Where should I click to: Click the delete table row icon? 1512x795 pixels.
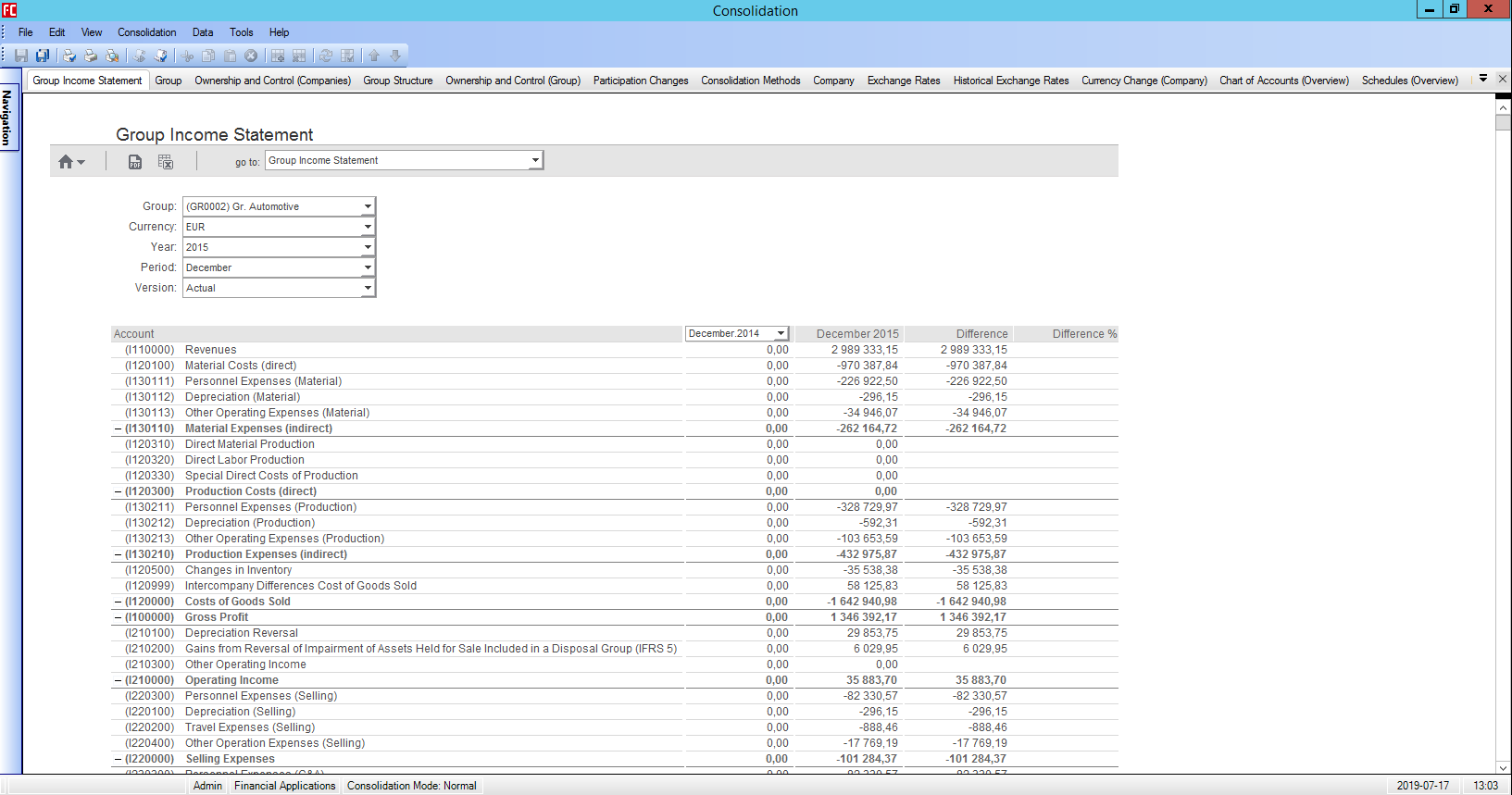tap(299, 56)
